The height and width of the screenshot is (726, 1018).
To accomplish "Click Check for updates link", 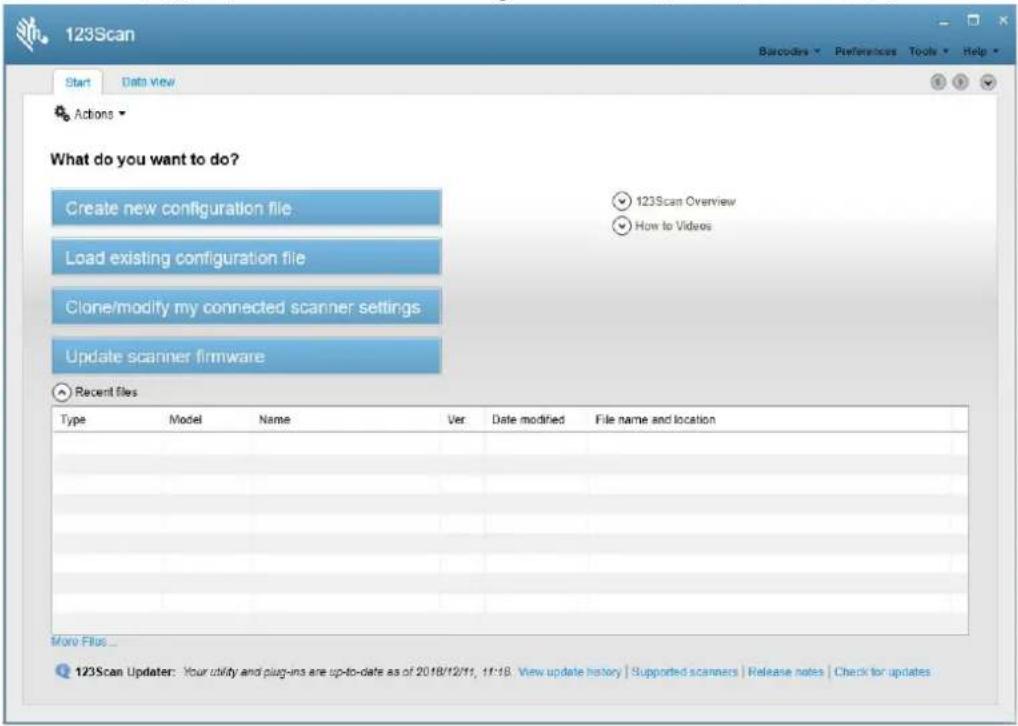I will click(882, 672).
